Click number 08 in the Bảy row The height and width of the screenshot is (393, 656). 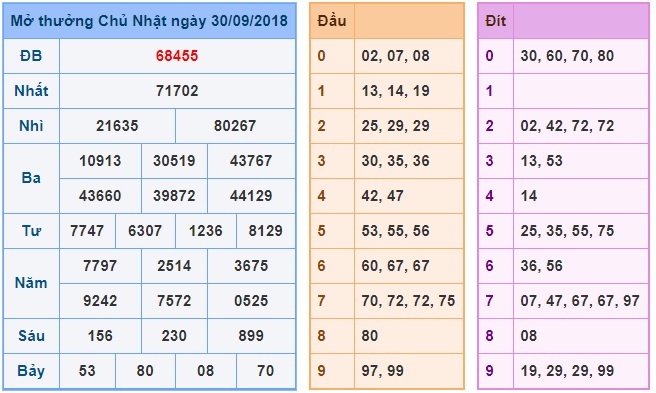(205, 371)
